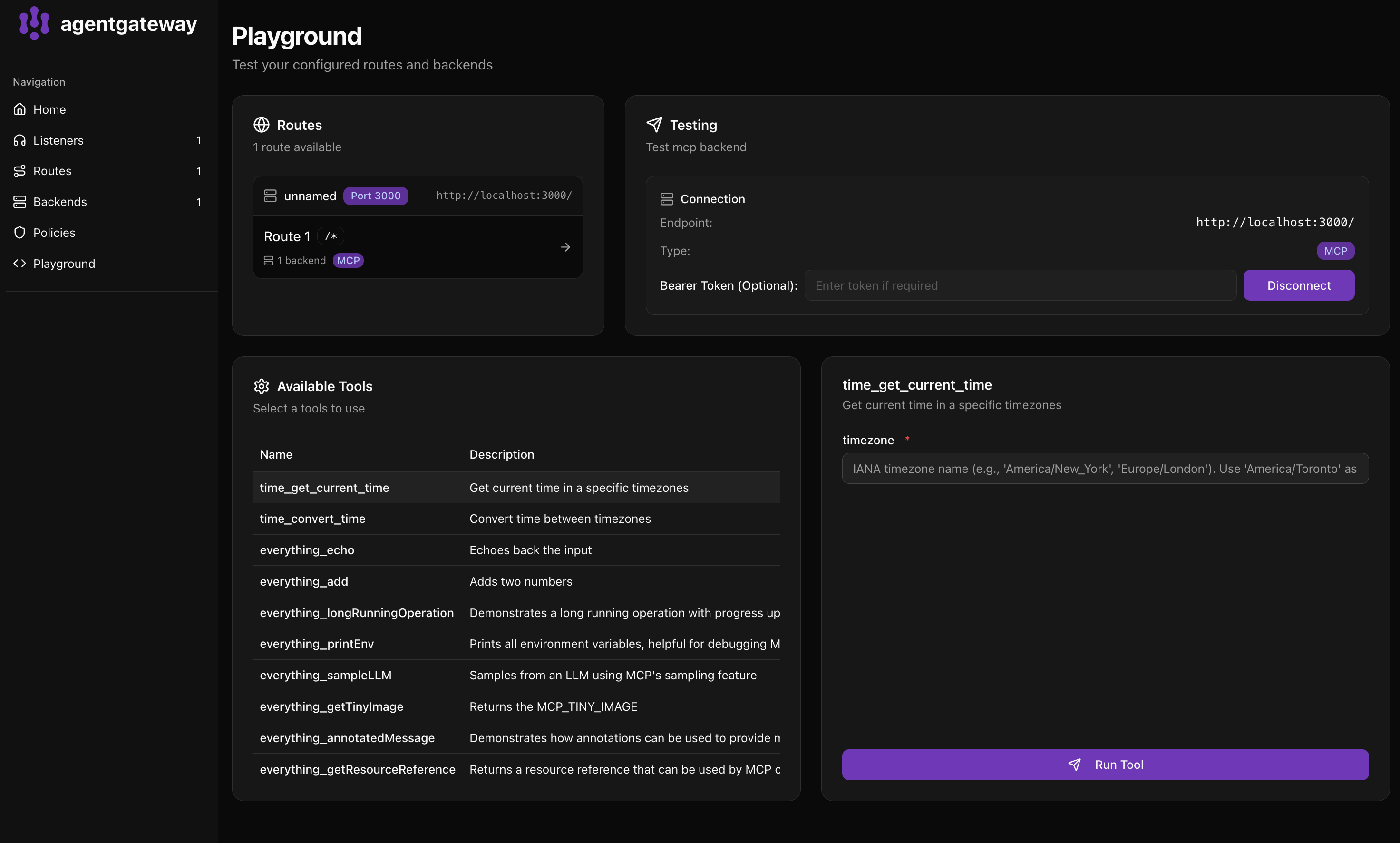Focus the Bearer Token input field
1400x843 pixels.
[x=1020, y=285]
